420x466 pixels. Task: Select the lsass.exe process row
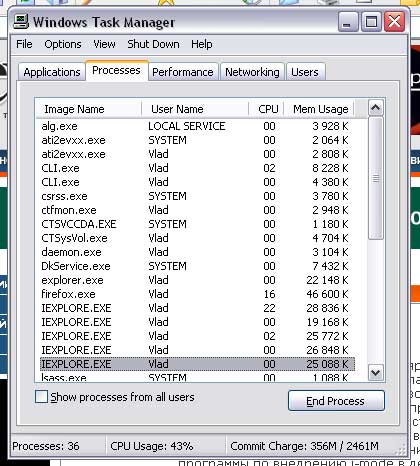(197, 377)
